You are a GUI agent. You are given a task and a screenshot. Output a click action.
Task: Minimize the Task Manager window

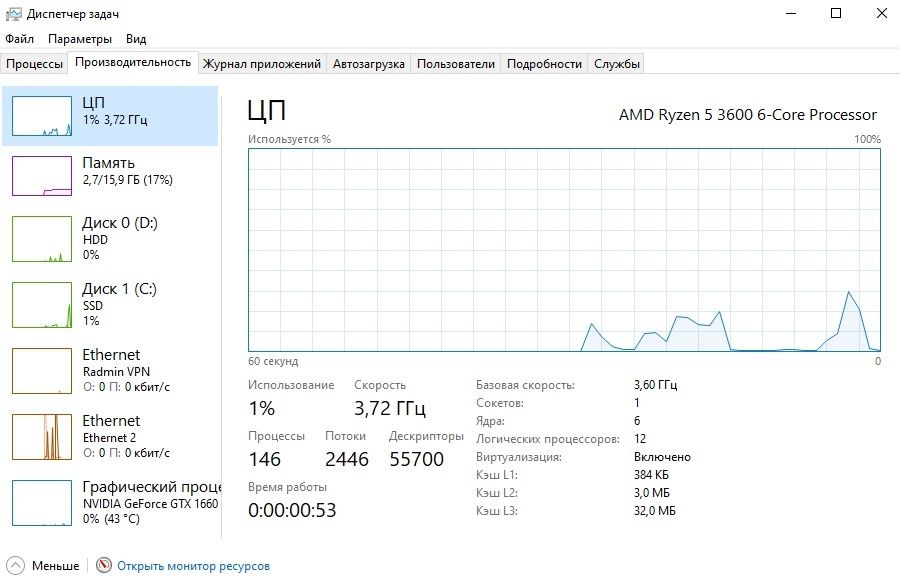click(791, 13)
